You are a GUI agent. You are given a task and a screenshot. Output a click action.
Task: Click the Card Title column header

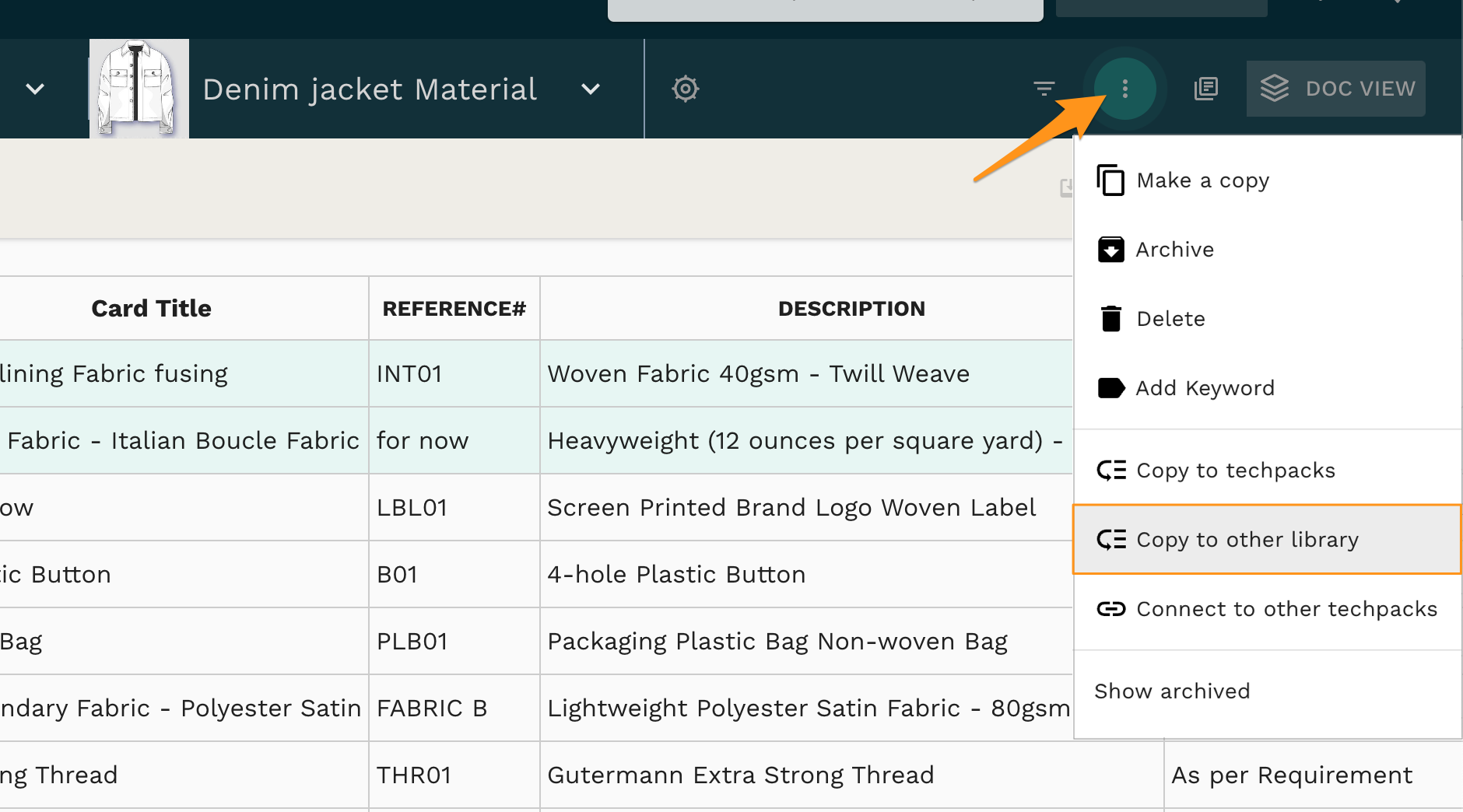(151, 309)
